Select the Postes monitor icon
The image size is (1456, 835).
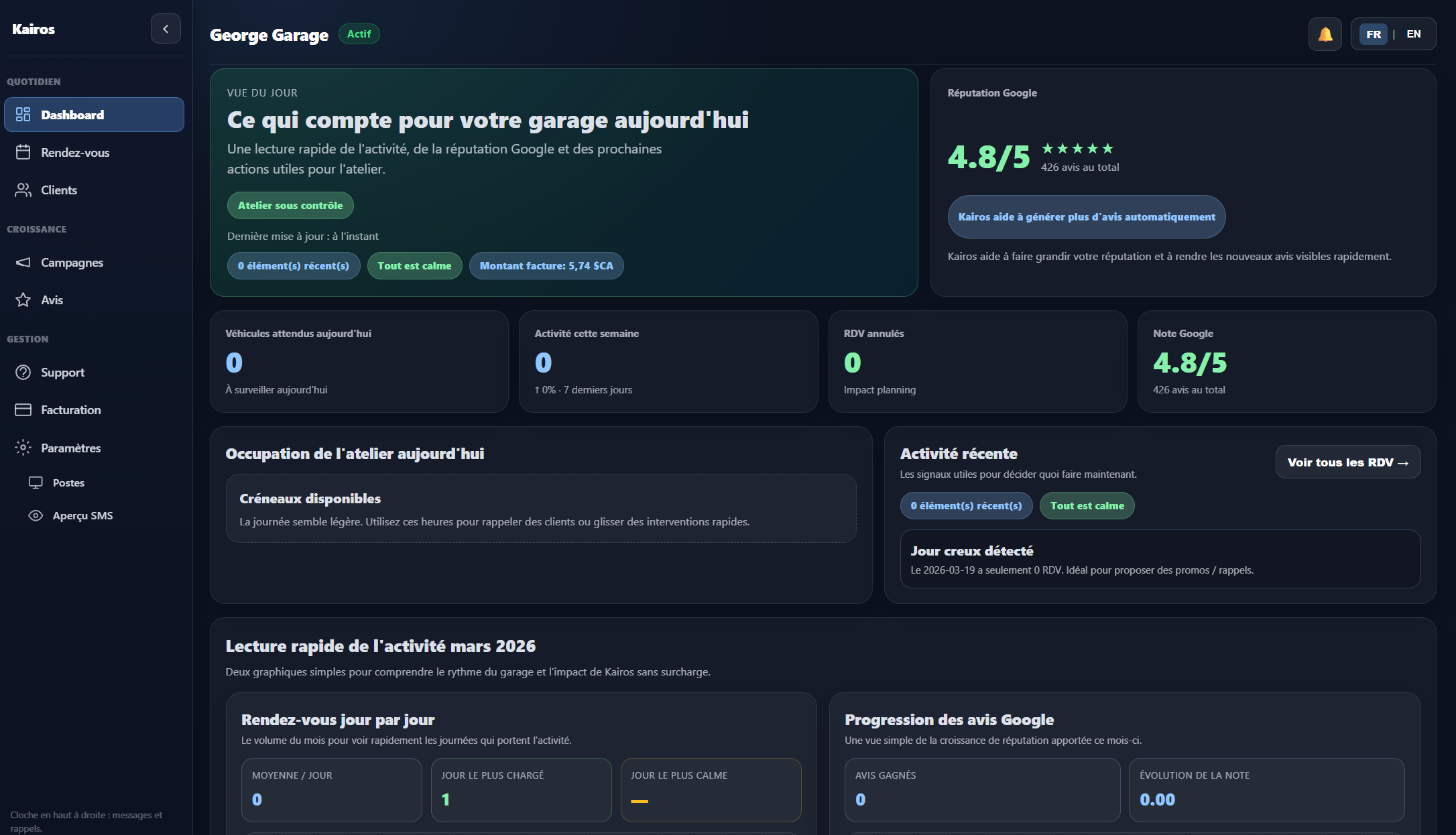coord(35,482)
